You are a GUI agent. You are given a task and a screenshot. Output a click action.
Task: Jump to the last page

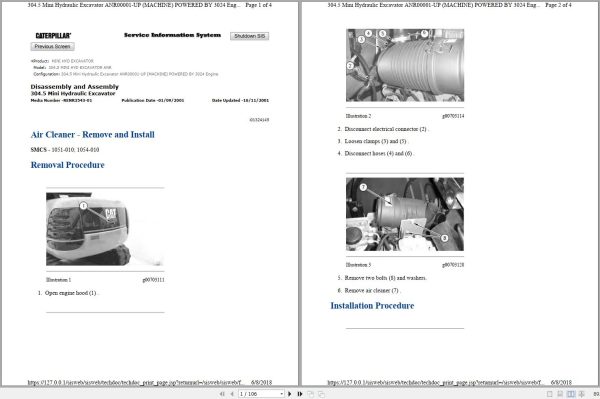(x=300, y=394)
